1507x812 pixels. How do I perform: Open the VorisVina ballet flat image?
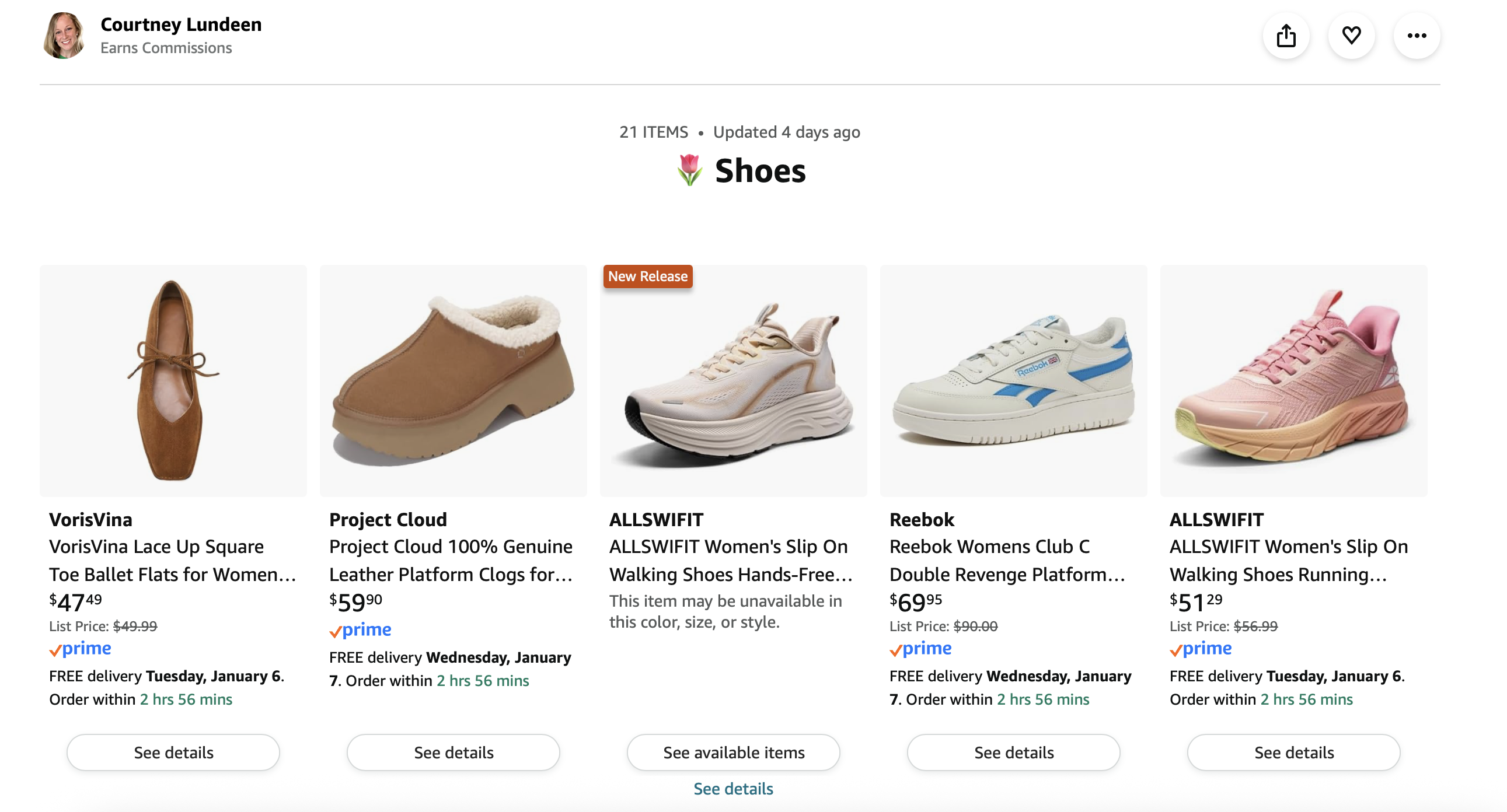point(173,380)
